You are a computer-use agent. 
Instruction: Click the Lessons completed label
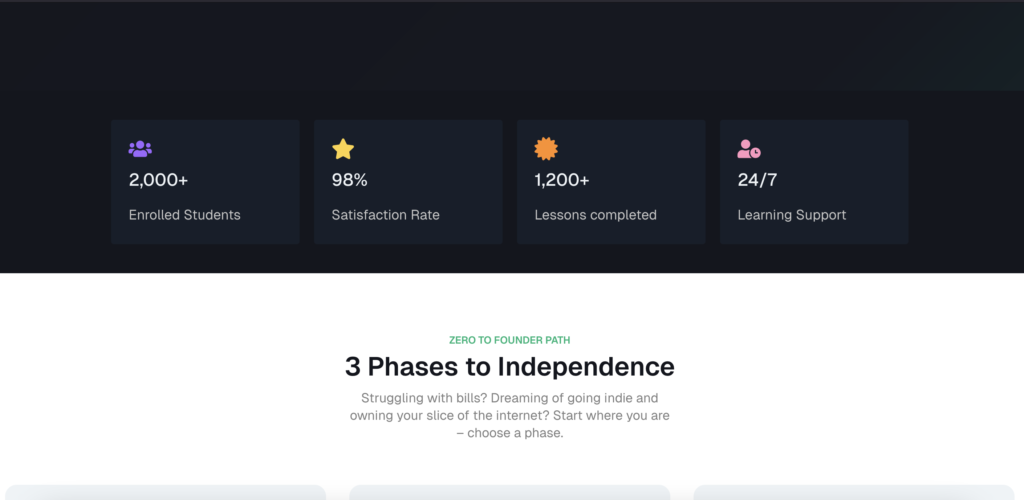pos(596,215)
